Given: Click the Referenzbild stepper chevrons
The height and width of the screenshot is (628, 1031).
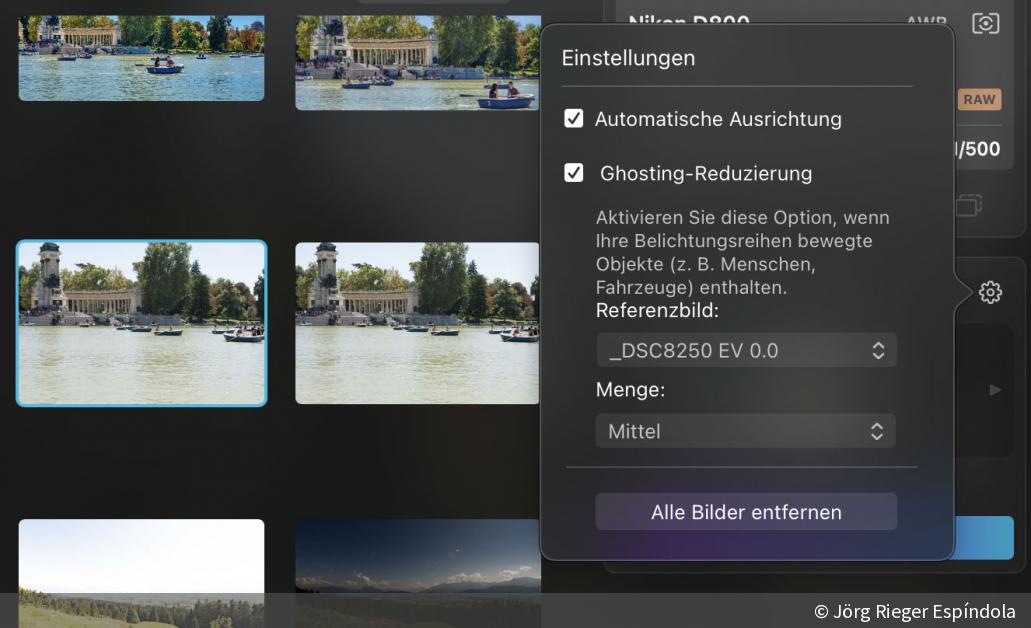Looking at the screenshot, I should click(877, 350).
